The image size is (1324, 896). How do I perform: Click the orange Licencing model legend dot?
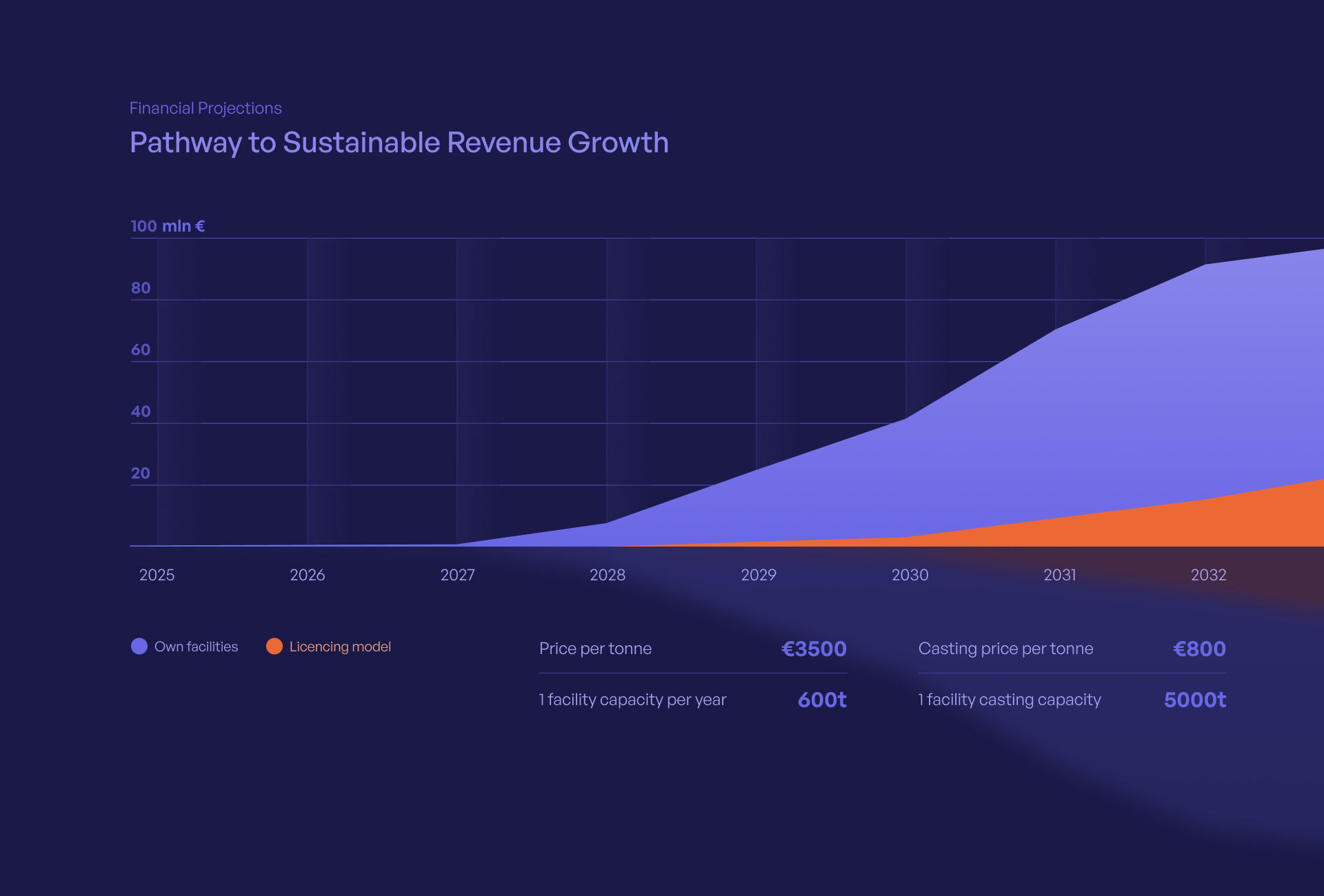pos(274,646)
